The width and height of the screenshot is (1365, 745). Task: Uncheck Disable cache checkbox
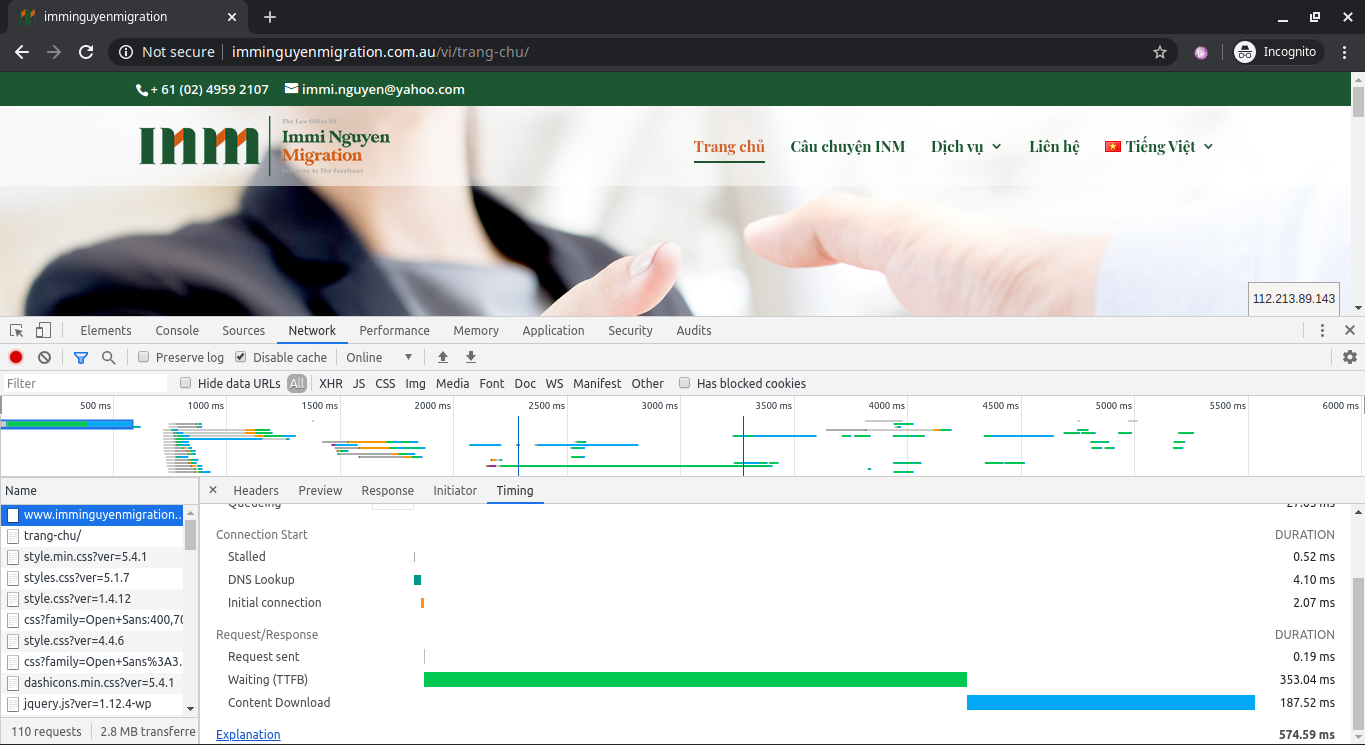pyautogui.click(x=241, y=357)
